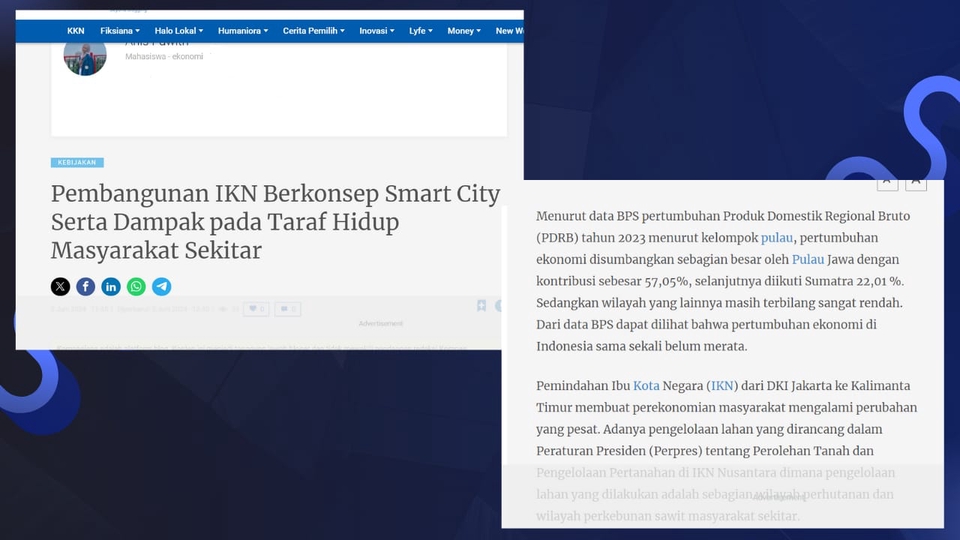
Task: Click the article headline text
Action: click(276, 222)
